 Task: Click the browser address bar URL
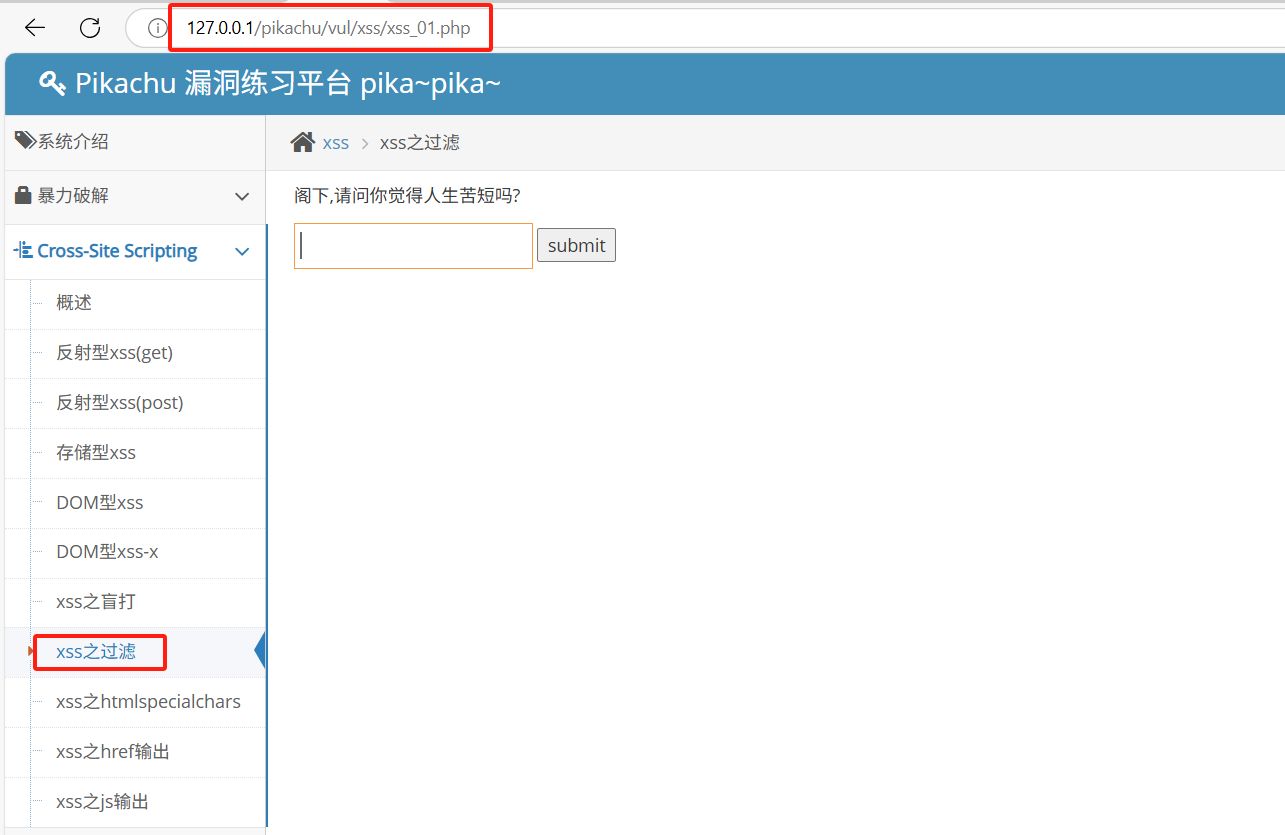[x=329, y=28]
